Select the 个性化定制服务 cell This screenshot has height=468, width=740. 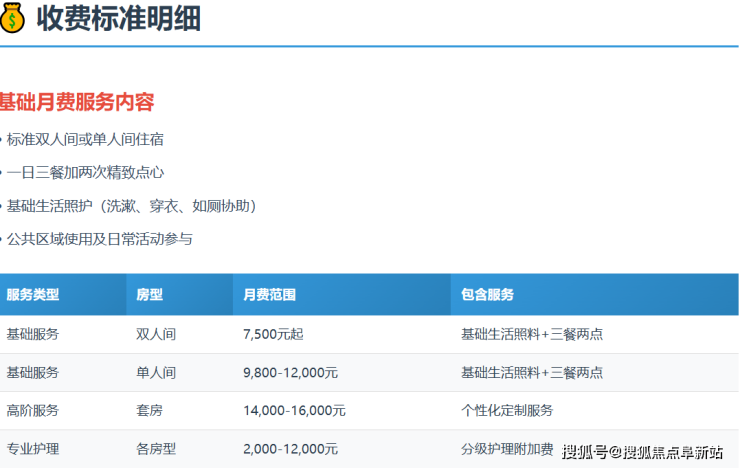(507, 410)
